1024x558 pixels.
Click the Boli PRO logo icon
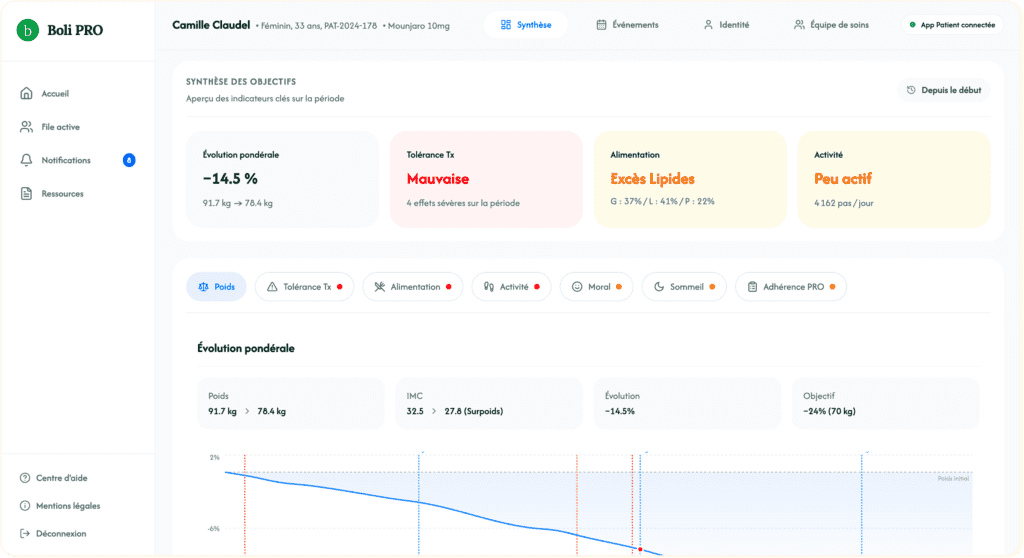coord(28,30)
